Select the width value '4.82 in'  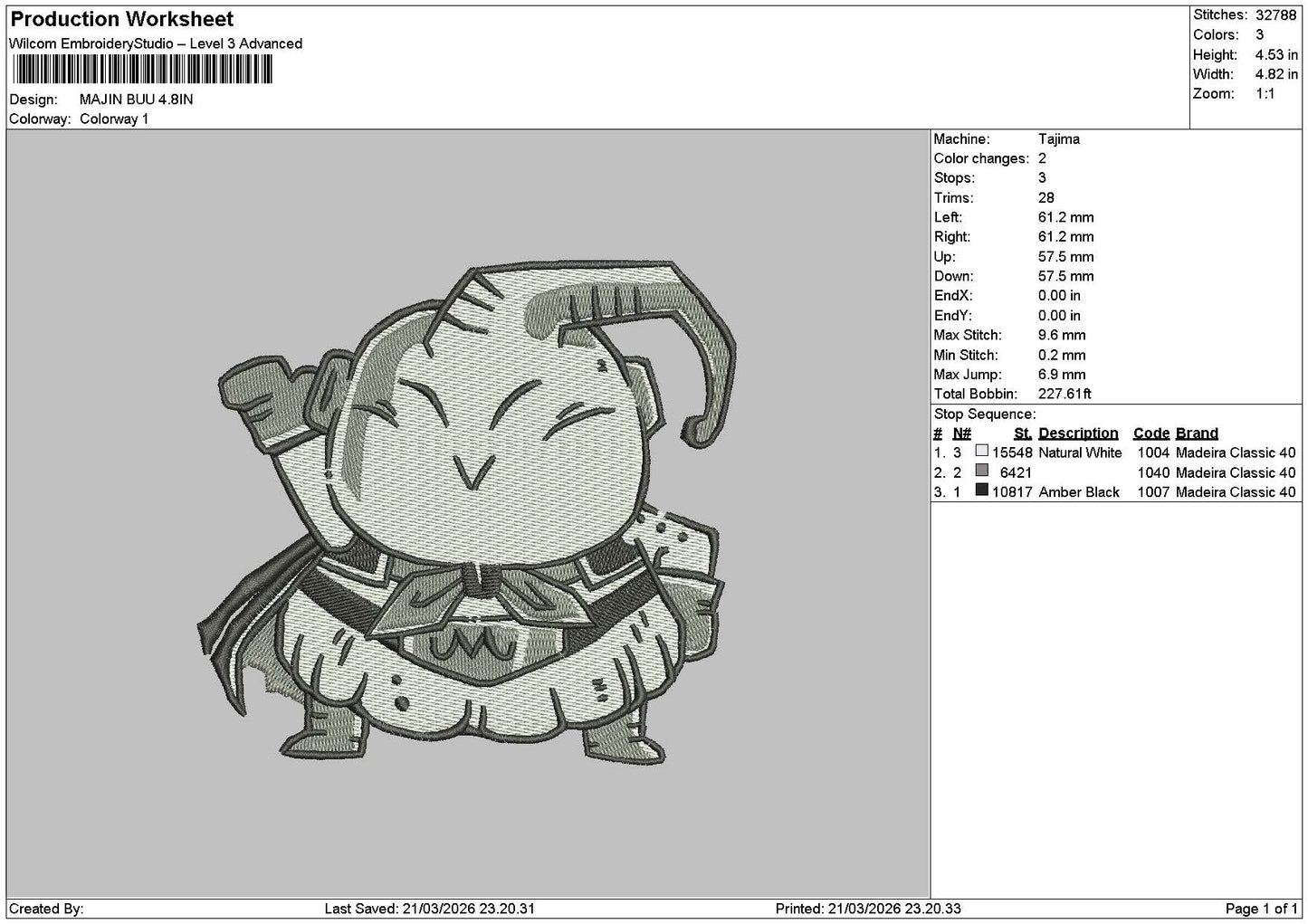coord(1276,75)
